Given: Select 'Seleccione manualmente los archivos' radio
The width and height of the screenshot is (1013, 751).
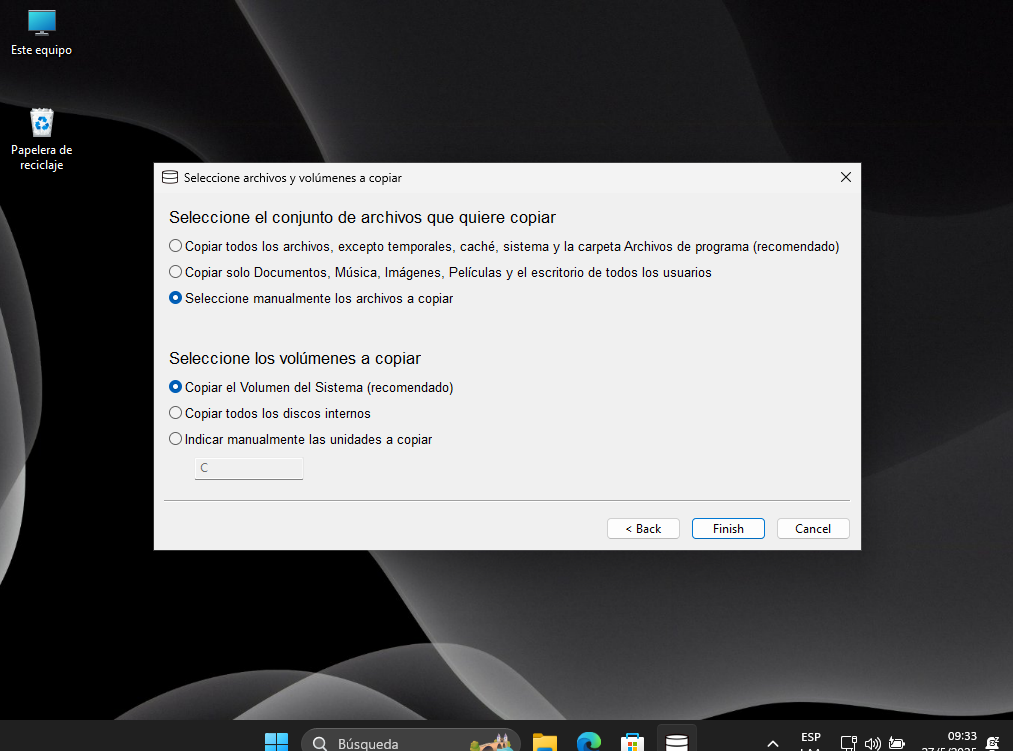Looking at the screenshot, I should point(176,298).
